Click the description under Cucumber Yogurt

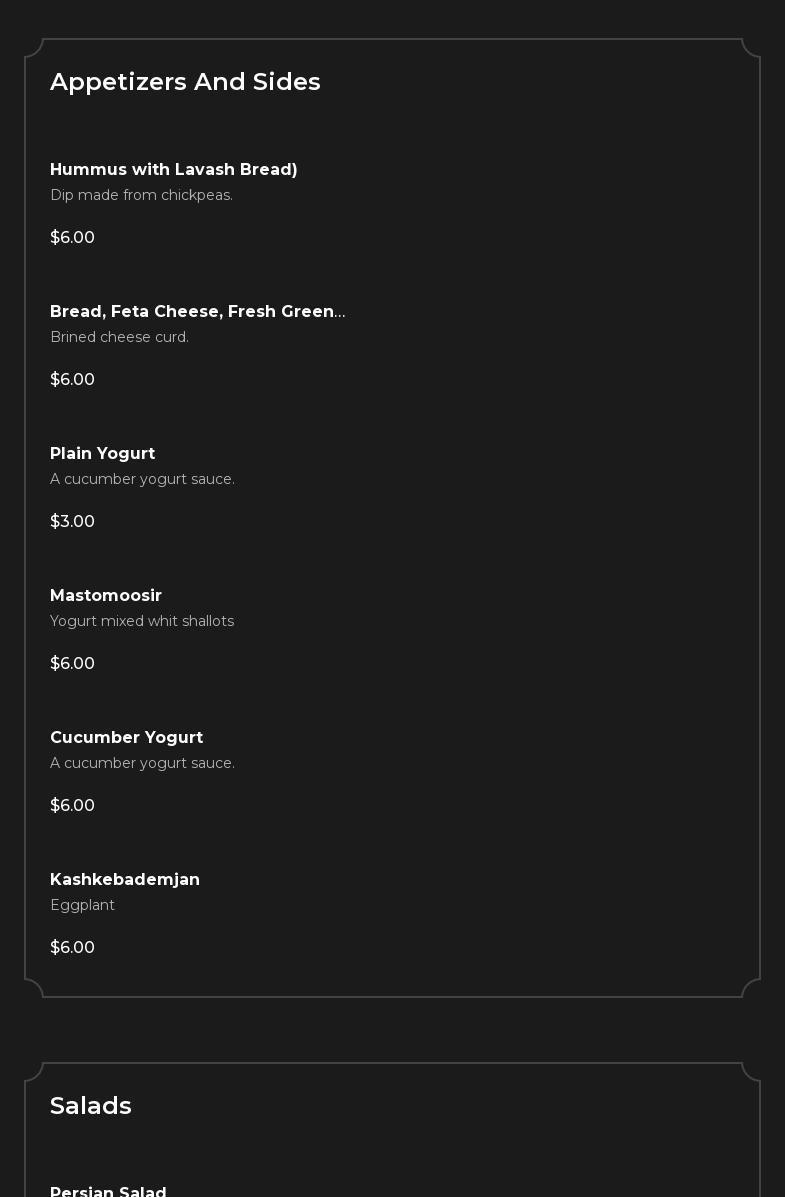[142, 764]
